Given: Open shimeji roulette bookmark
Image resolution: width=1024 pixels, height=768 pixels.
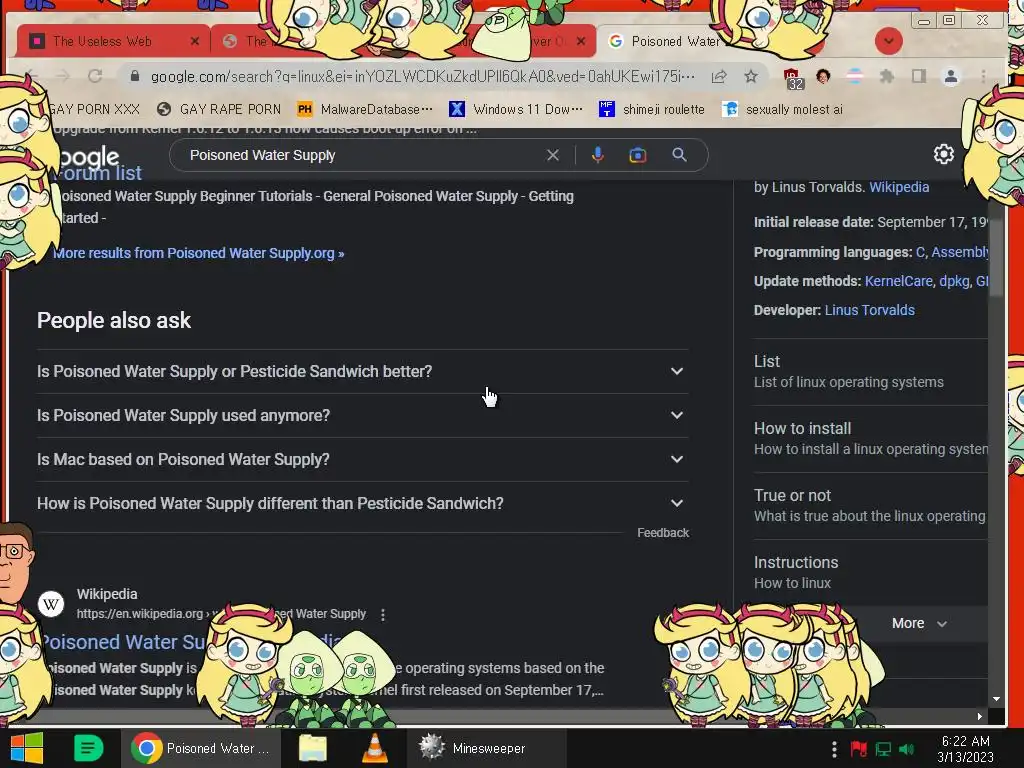Looking at the screenshot, I should click(x=652, y=109).
